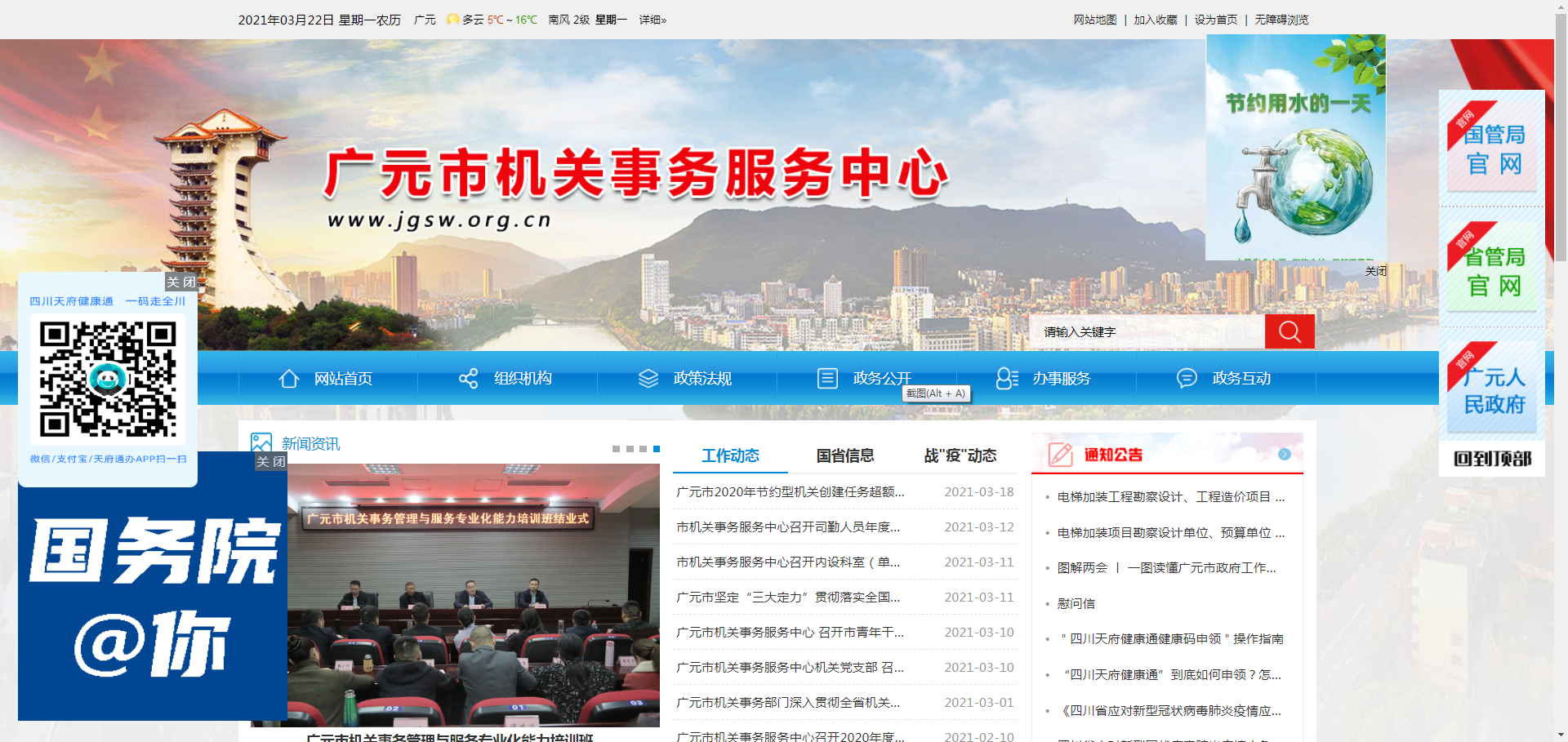Open the 国务院@你 blue banner
This screenshot has height=742, width=1568.
click(x=153, y=586)
